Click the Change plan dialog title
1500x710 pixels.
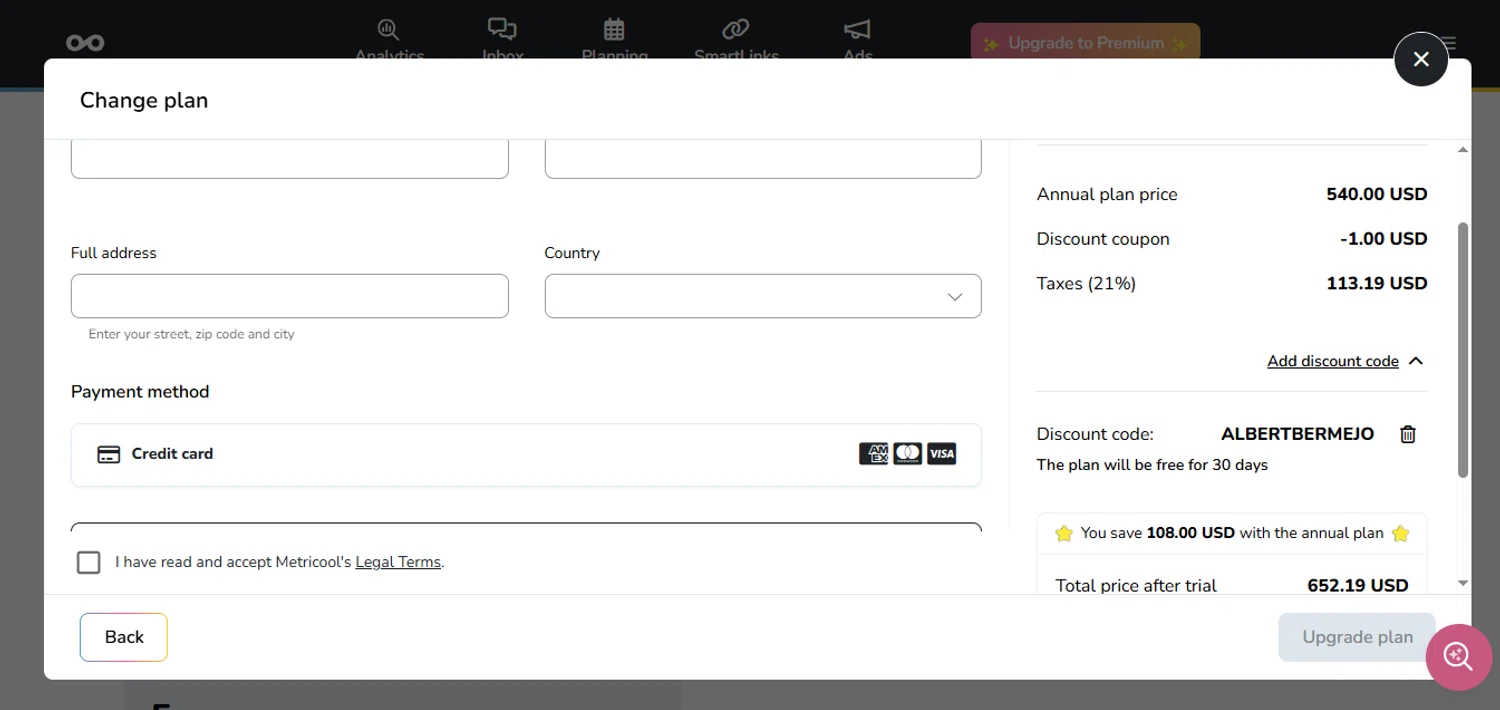144,100
